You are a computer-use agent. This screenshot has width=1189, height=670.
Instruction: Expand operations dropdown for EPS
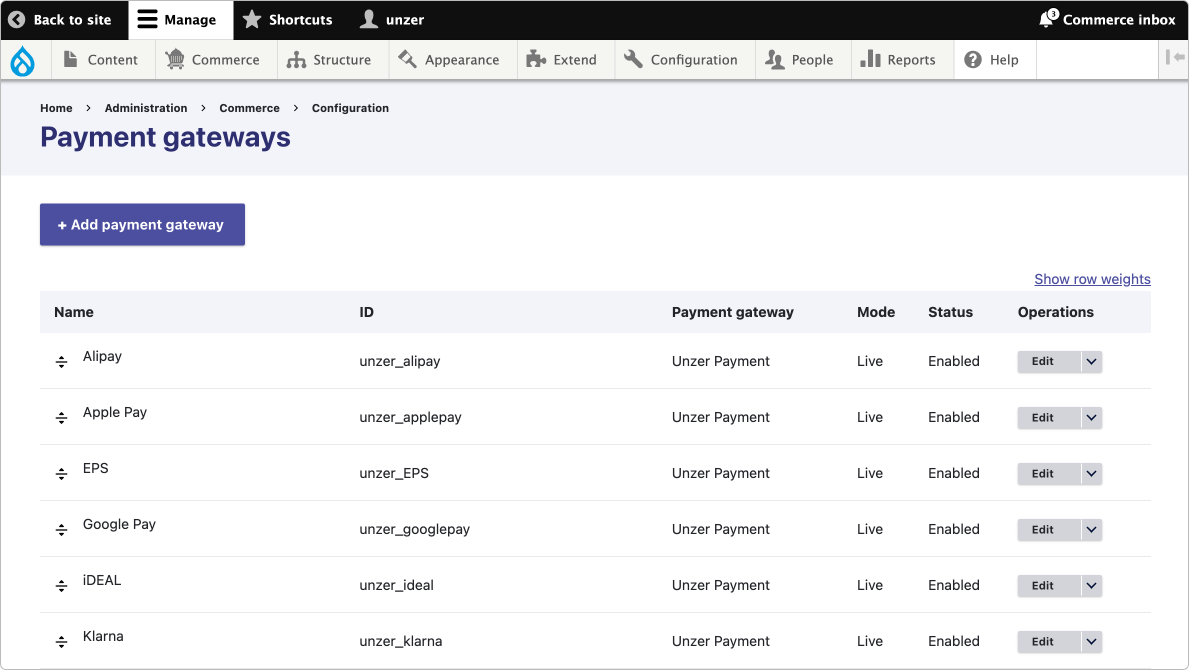point(1091,474)
